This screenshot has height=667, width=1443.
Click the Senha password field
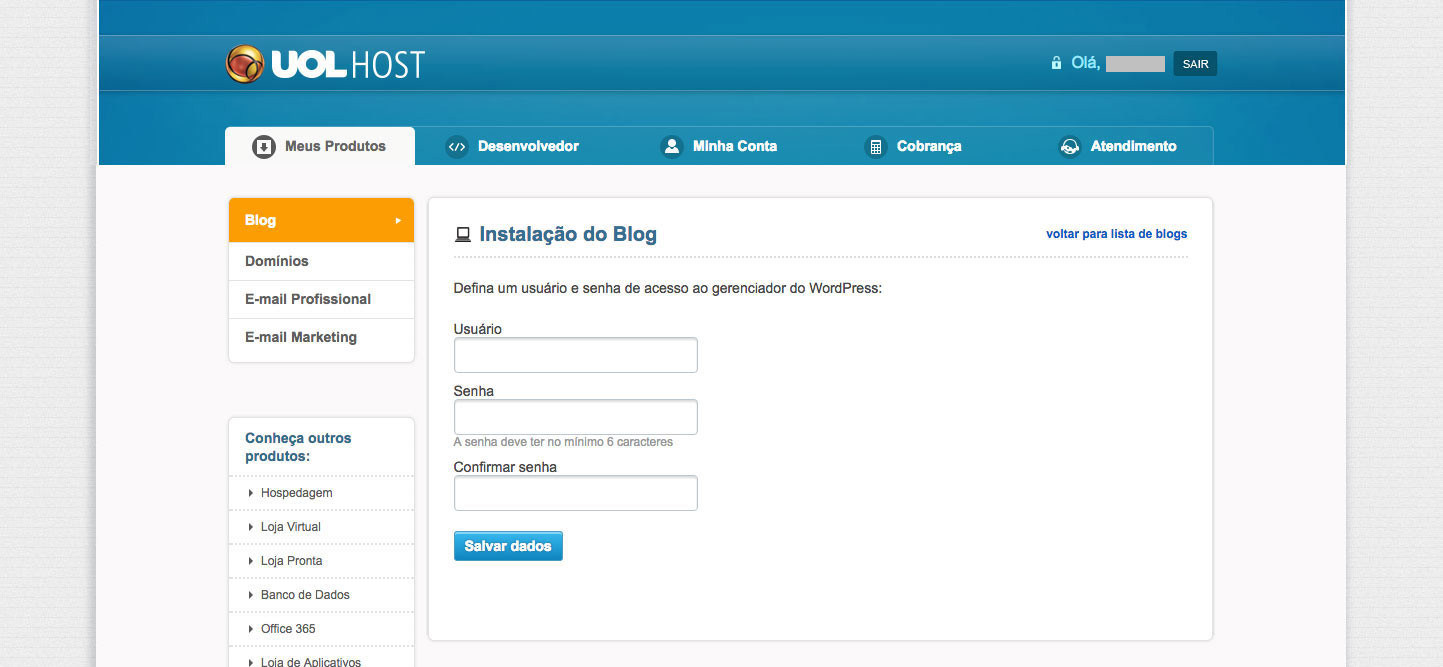pyautogui.click(x=575, y=417)
